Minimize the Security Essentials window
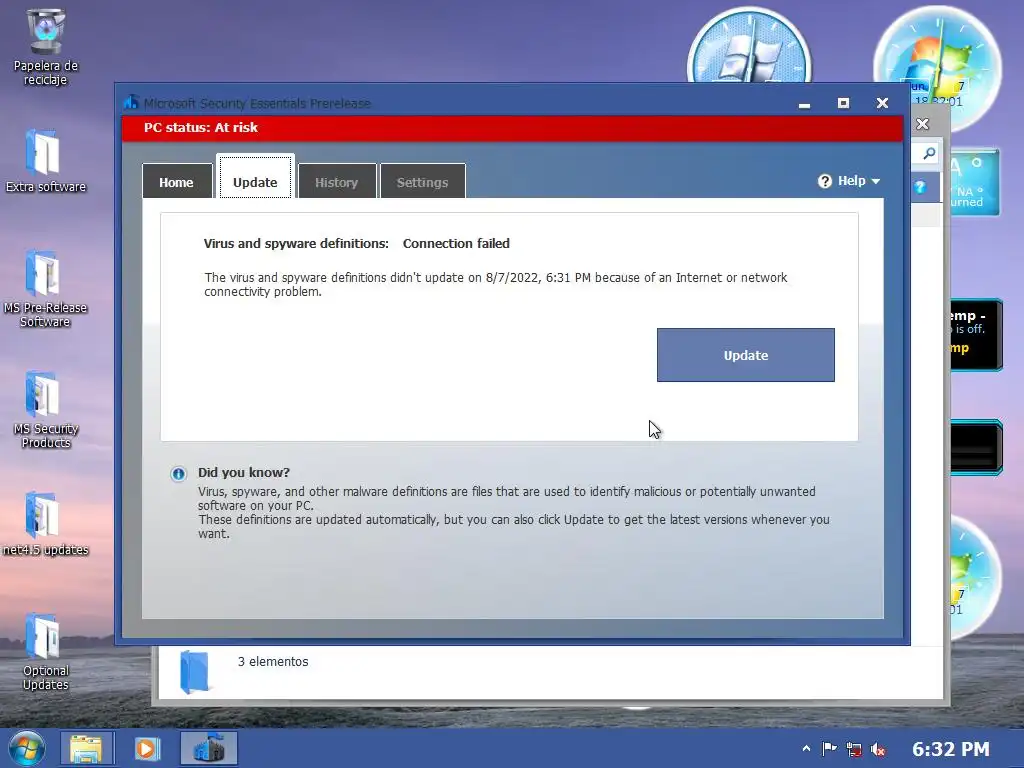1024x768 pixels. coord(805,103)
